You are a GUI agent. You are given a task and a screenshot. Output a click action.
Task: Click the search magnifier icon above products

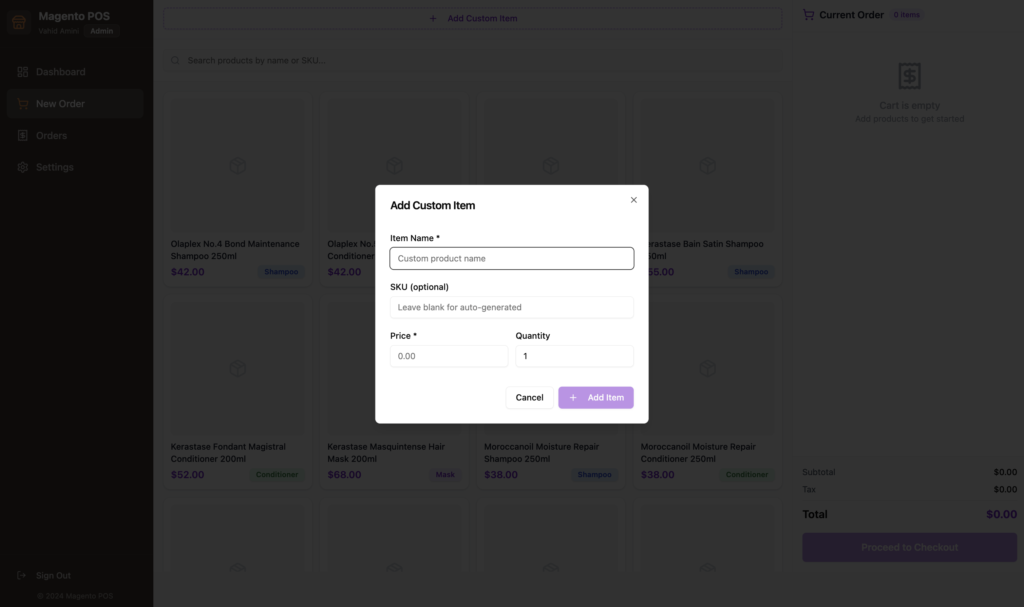click(175, 60)
